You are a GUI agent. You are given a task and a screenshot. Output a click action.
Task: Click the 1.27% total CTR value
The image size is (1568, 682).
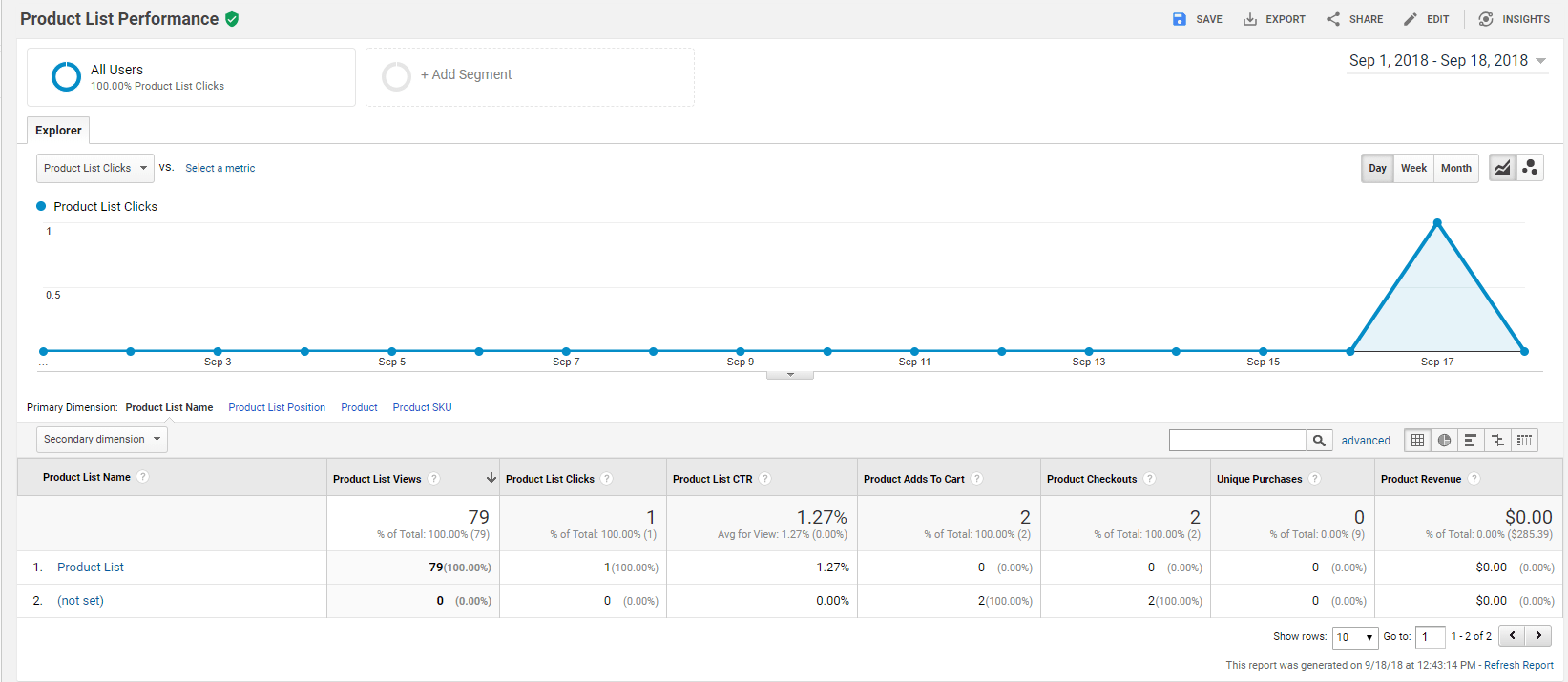pos(822,517)
